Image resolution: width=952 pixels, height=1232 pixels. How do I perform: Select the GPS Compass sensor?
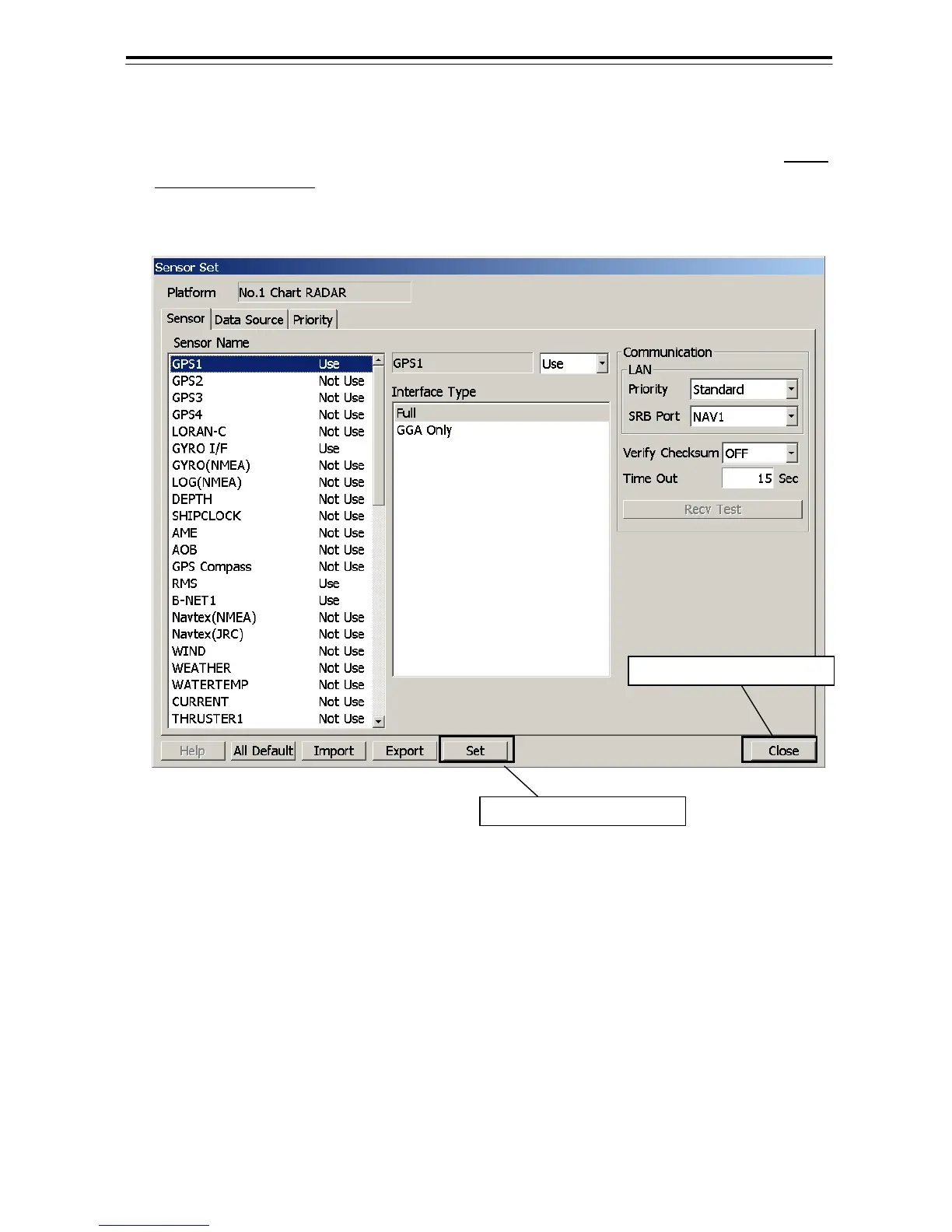[271, 567]
